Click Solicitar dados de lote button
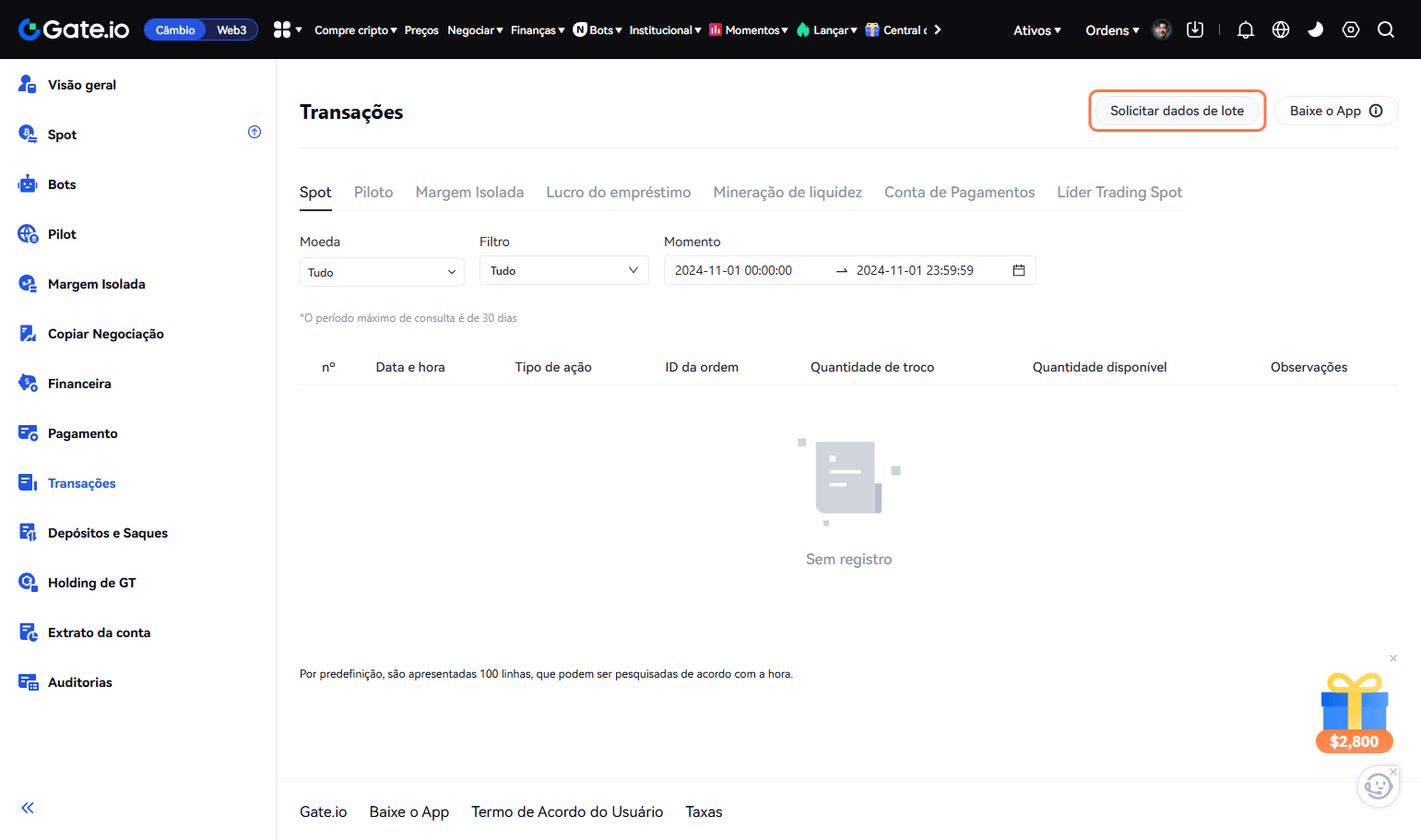The image size is (1421, 840). [1177, 111]
